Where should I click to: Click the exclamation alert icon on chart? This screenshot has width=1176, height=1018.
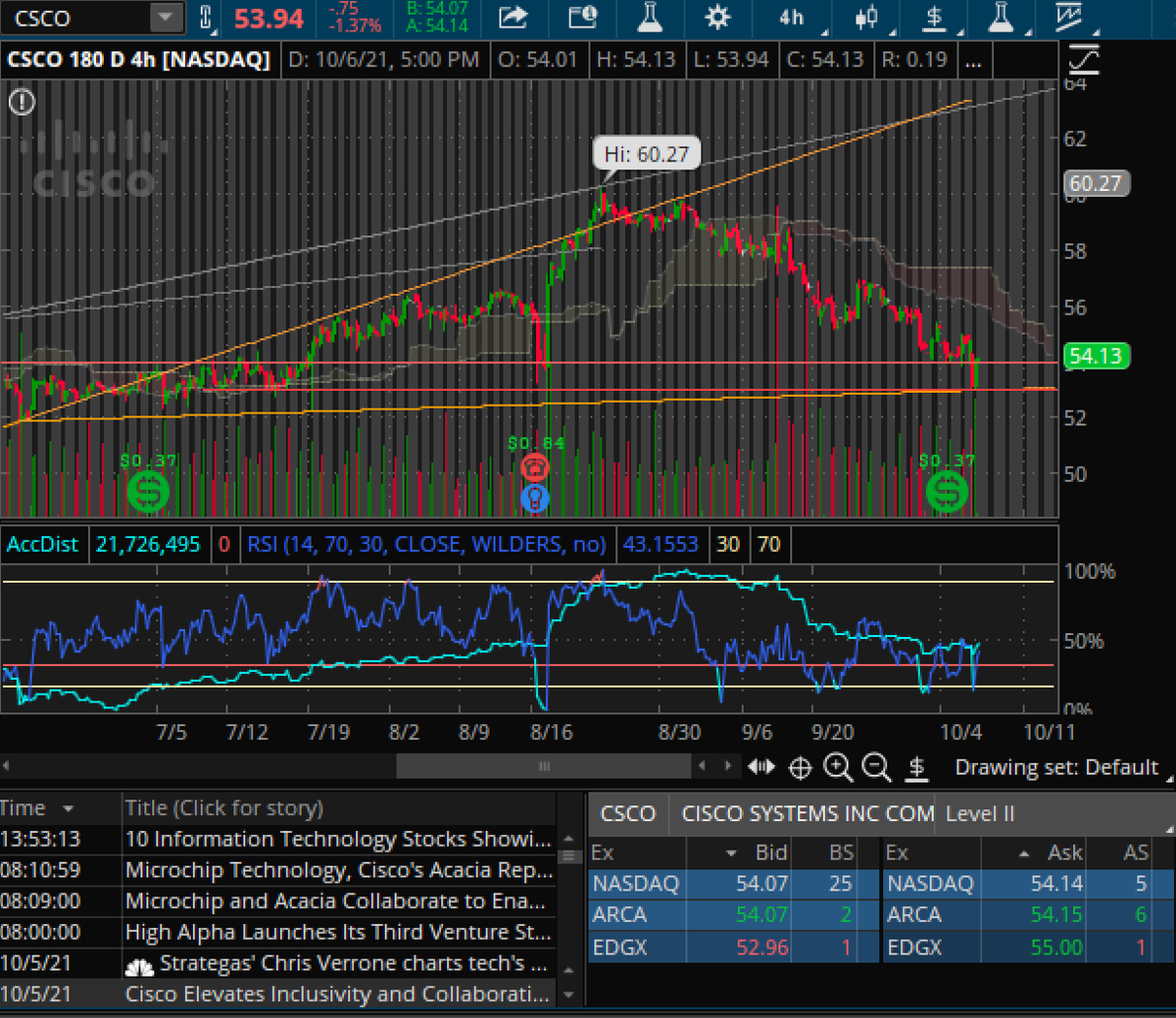pos(22,101)
